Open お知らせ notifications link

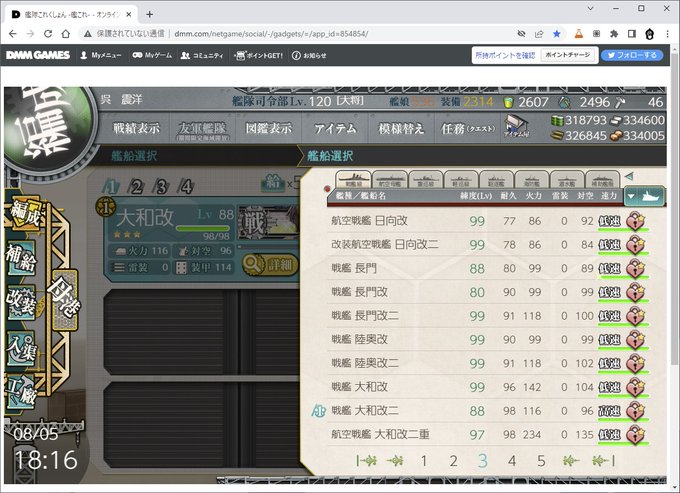click(309, 56)
